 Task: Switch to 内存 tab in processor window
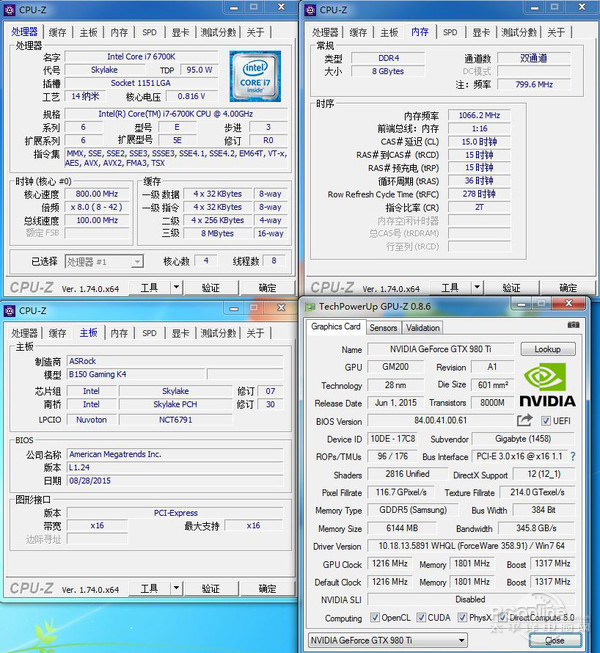coord(119,32)
